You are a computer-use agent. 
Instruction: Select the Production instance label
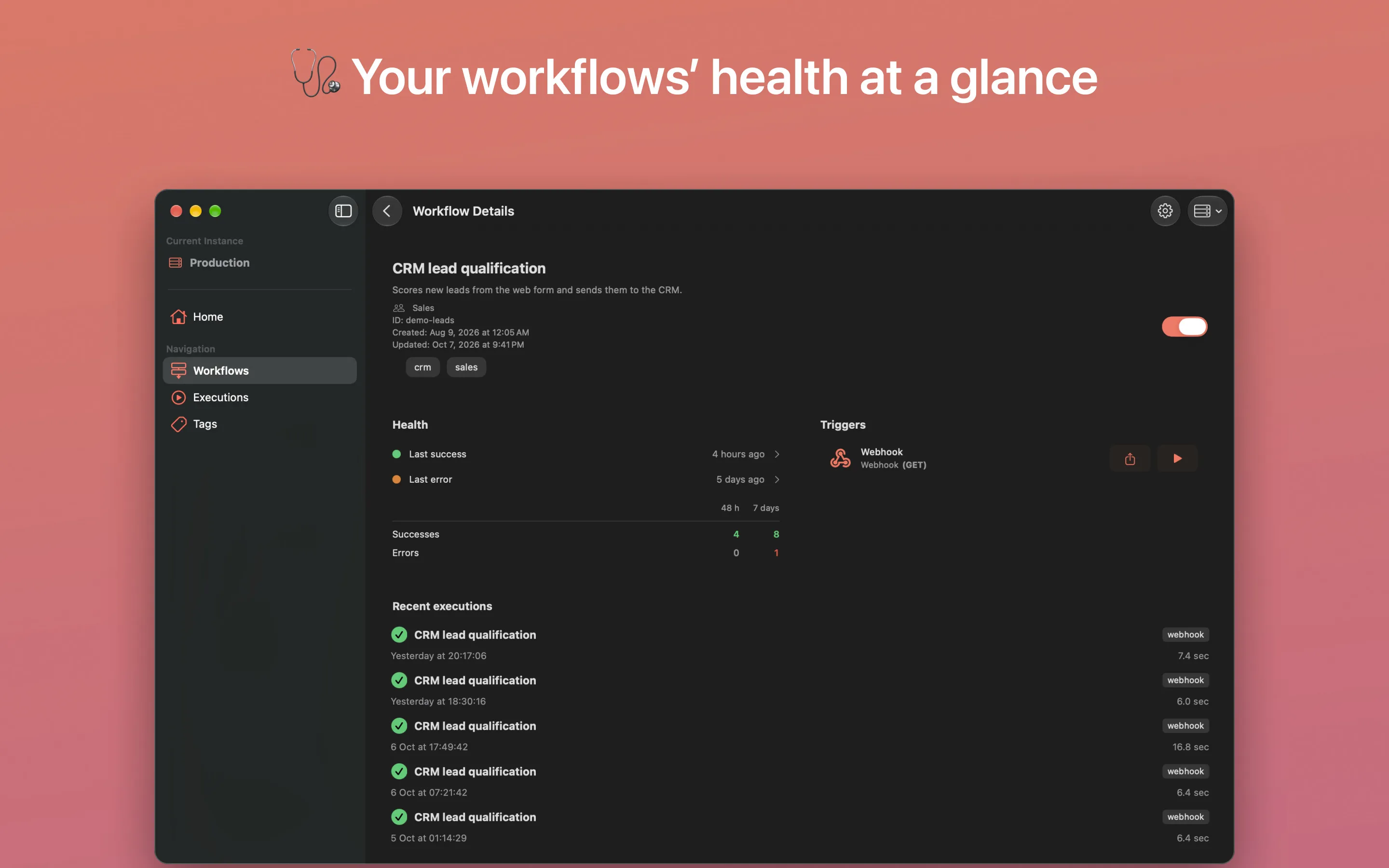pyautogui.click(x=219, y=262)
